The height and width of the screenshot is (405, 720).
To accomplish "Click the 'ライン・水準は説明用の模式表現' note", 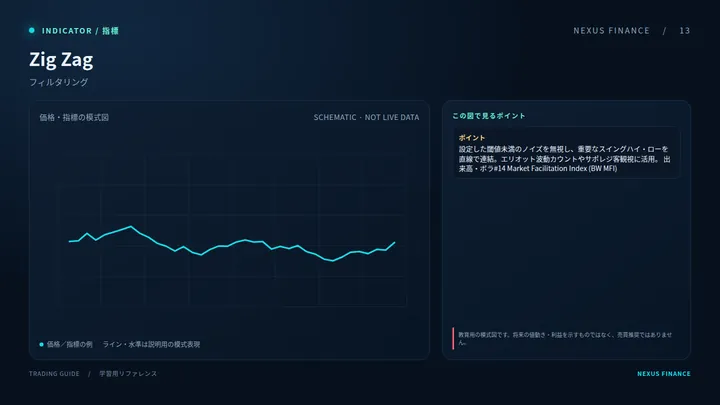I will (x=151, y=344).
